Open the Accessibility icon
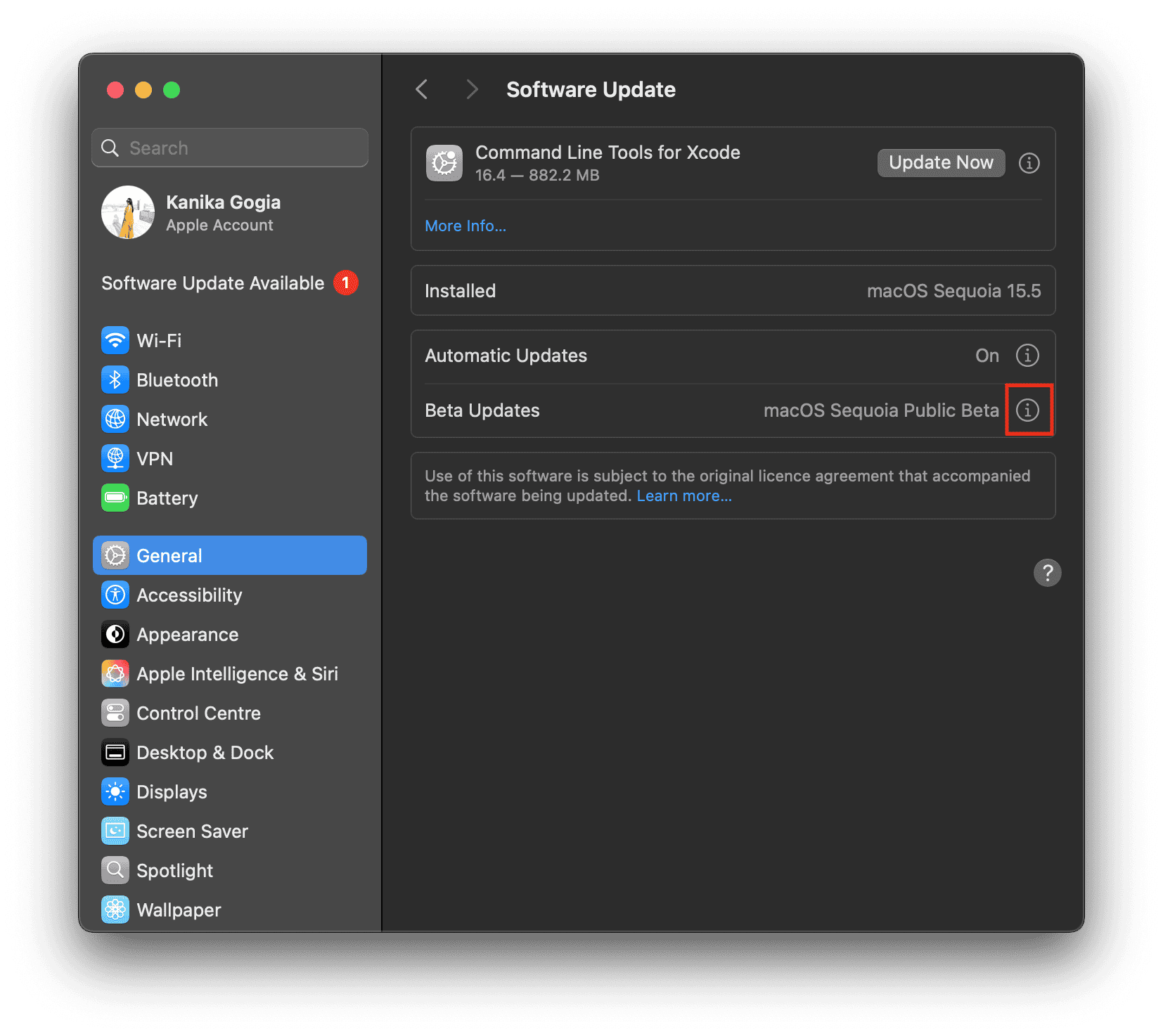 pos(115,595)
